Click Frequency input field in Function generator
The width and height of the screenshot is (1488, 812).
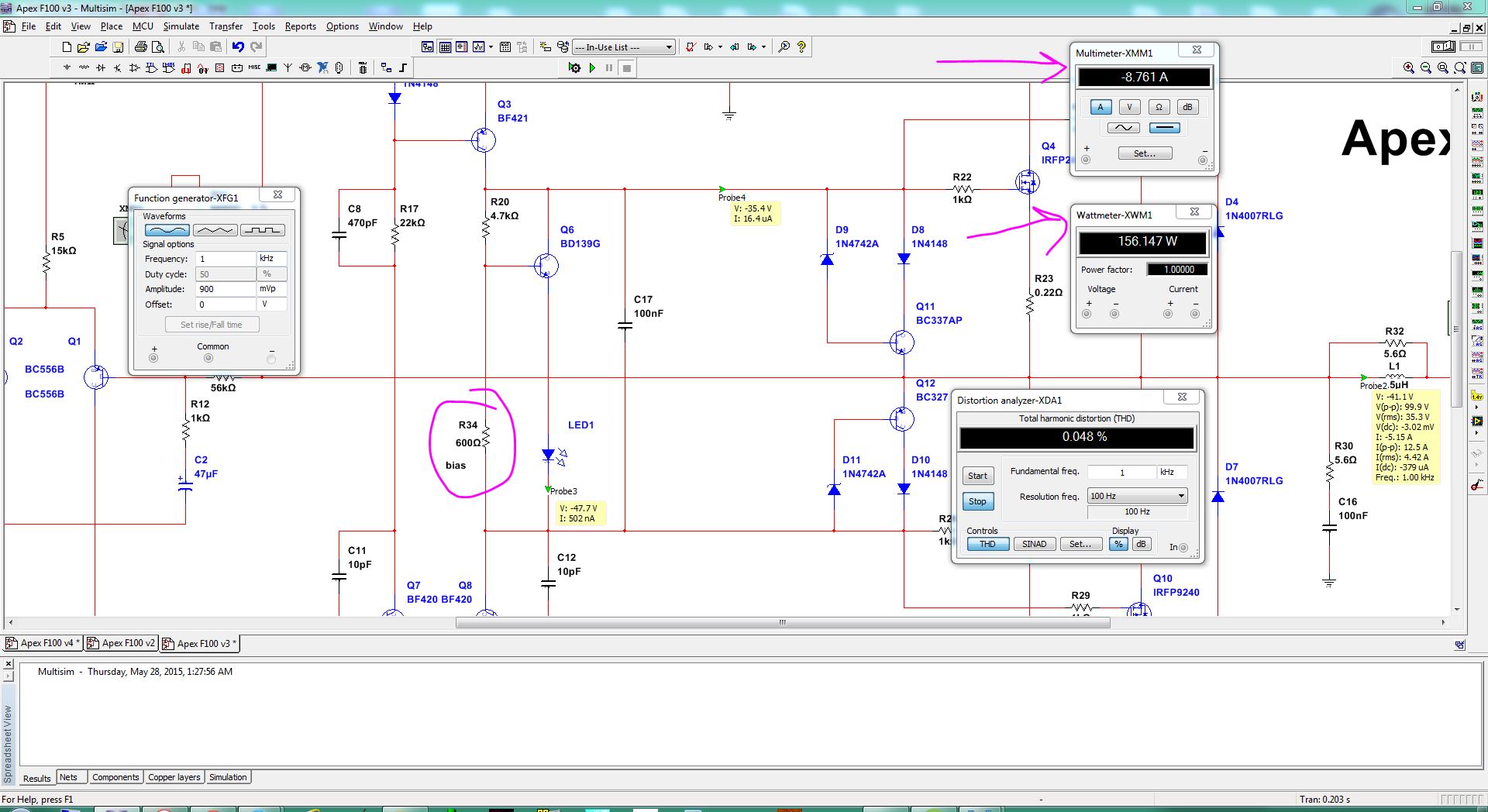[226, 259]
